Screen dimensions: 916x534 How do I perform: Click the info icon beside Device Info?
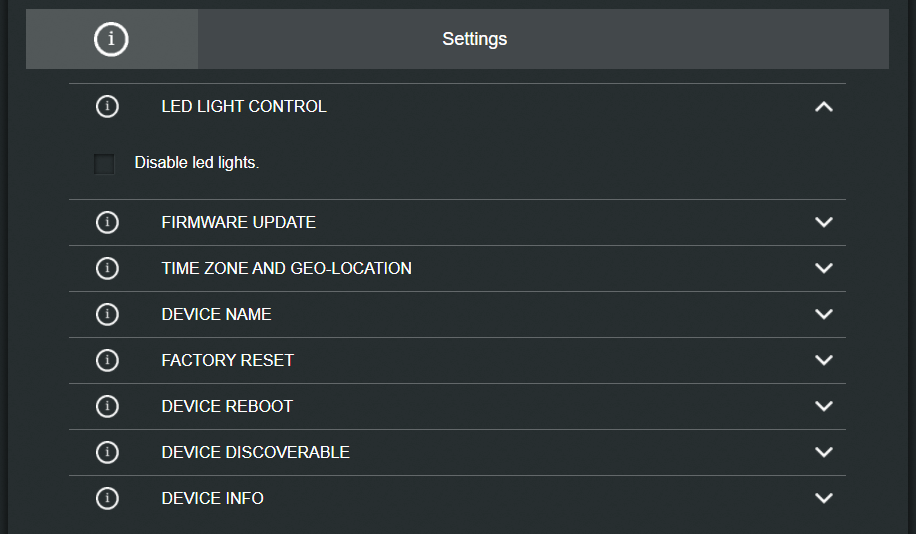tap(107, 498)
